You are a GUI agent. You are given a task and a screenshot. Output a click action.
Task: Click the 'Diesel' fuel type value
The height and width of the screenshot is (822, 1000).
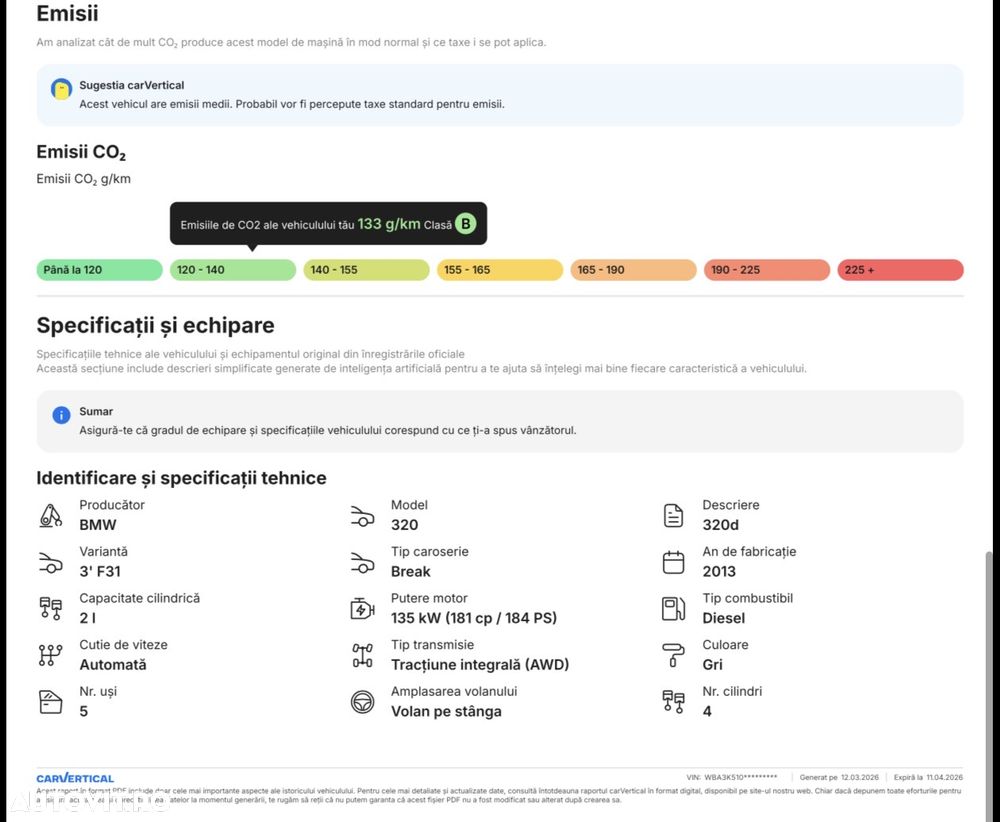tap(723, 618)
